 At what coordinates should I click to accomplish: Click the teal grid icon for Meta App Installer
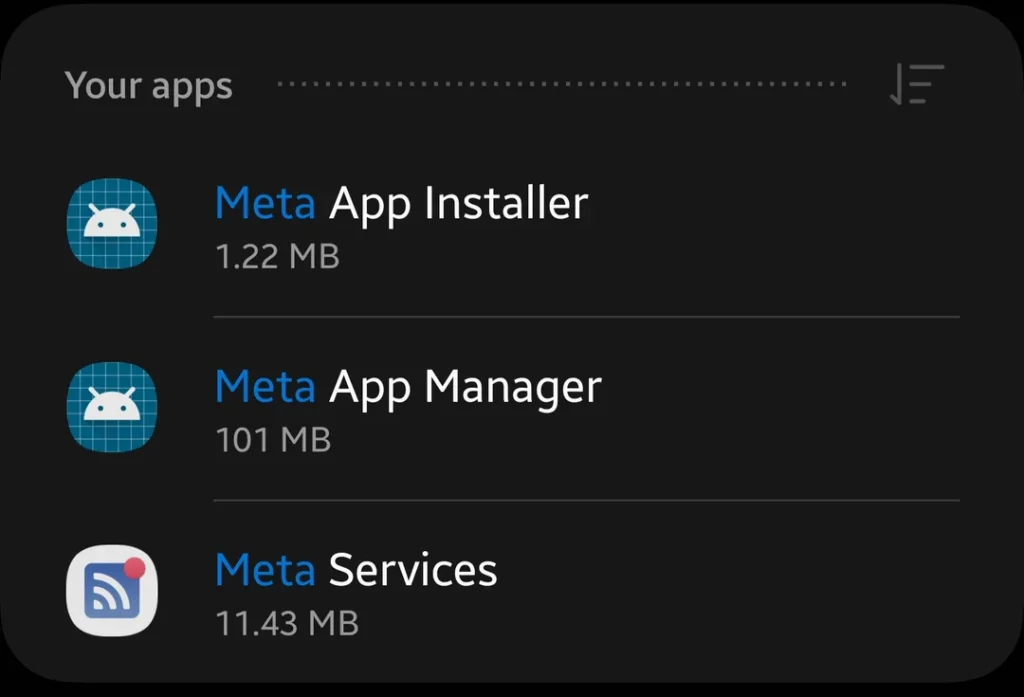112,224
